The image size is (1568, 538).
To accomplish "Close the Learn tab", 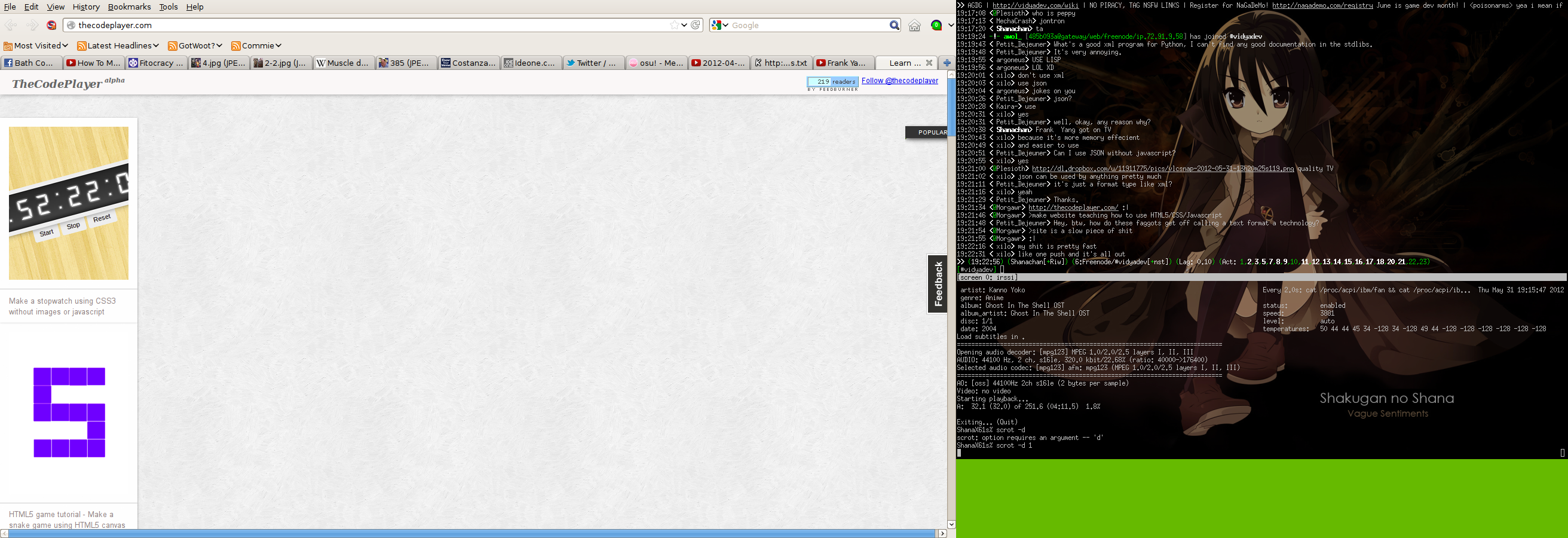I will pos(929,63).
